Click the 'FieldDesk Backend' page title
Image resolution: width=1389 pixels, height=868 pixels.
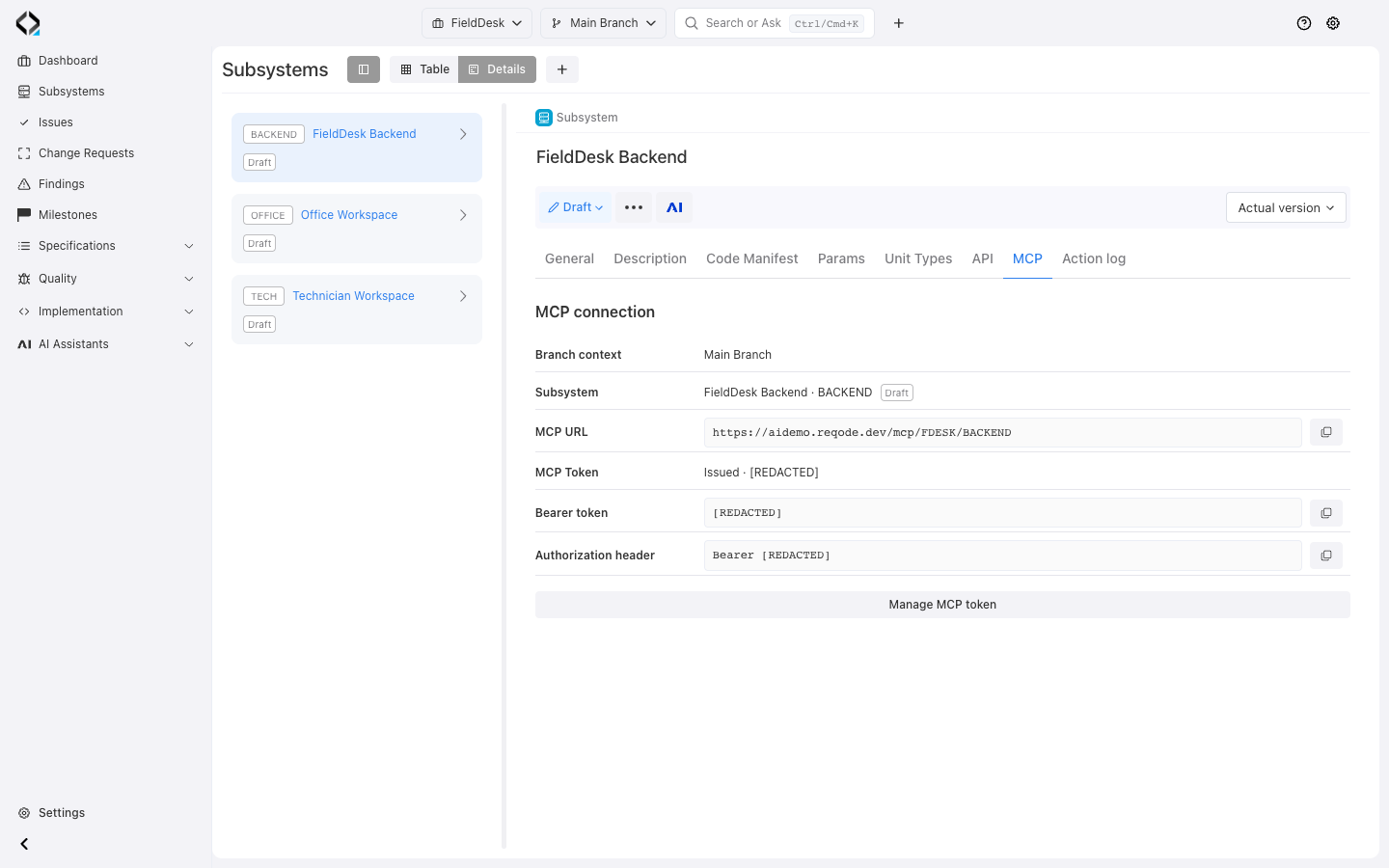click(x=612, y=157)
